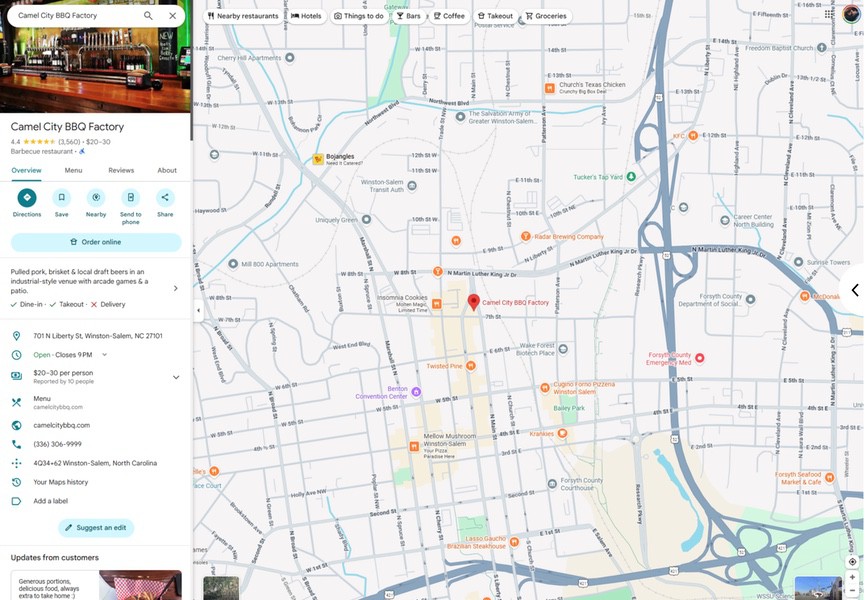Select the Nearby restaurants chip

[243, 16]
